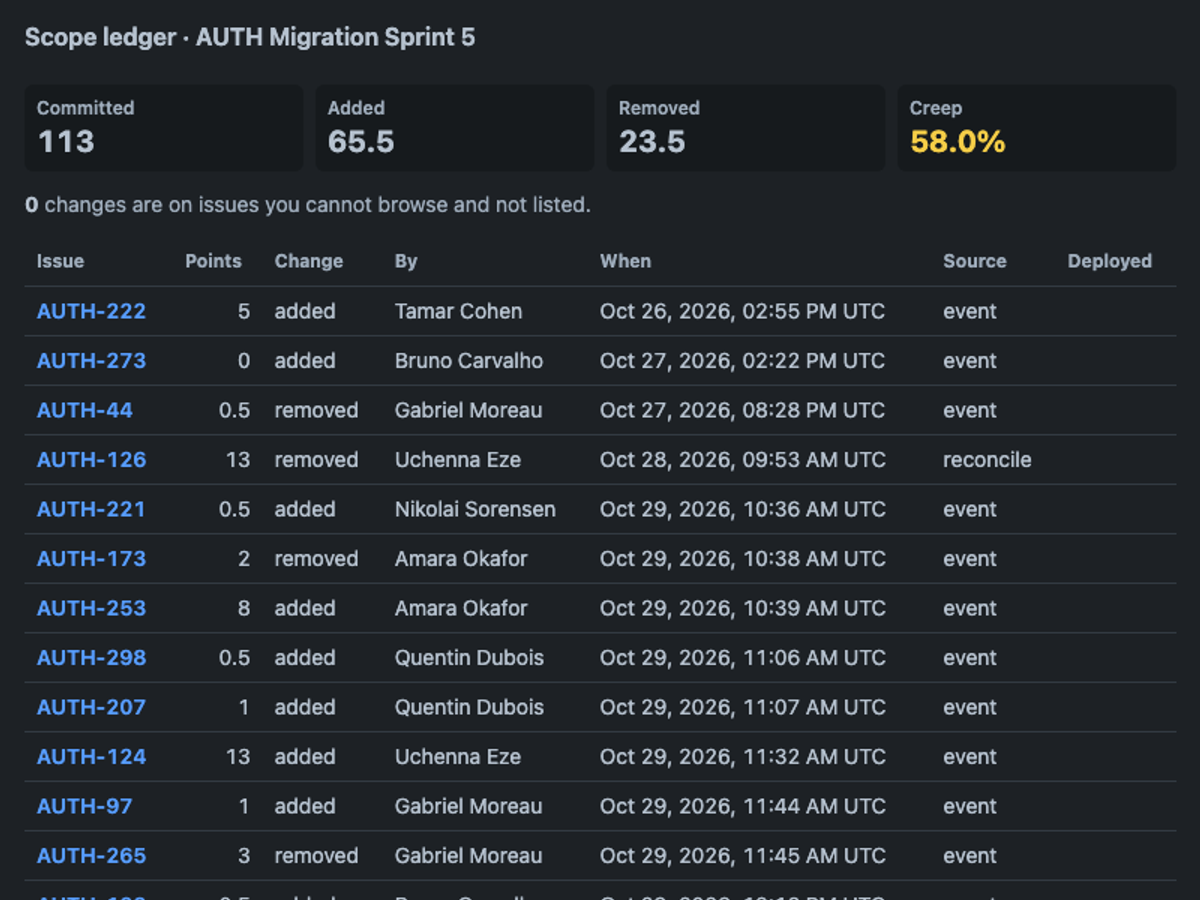Click the 'reconcile' source value
The image size is (1200, 900).
click(x=987, y=460)
